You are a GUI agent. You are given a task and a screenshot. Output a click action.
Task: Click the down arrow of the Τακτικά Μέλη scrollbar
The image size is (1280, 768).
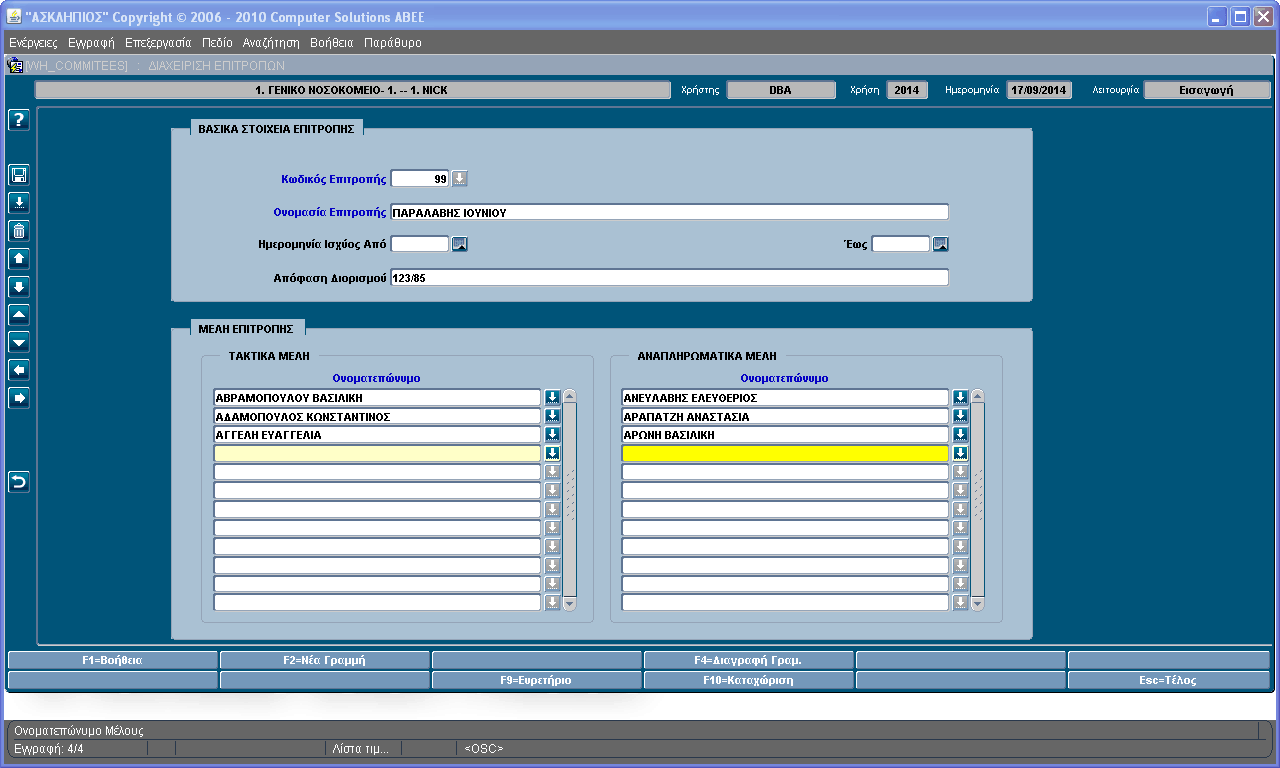570,604
